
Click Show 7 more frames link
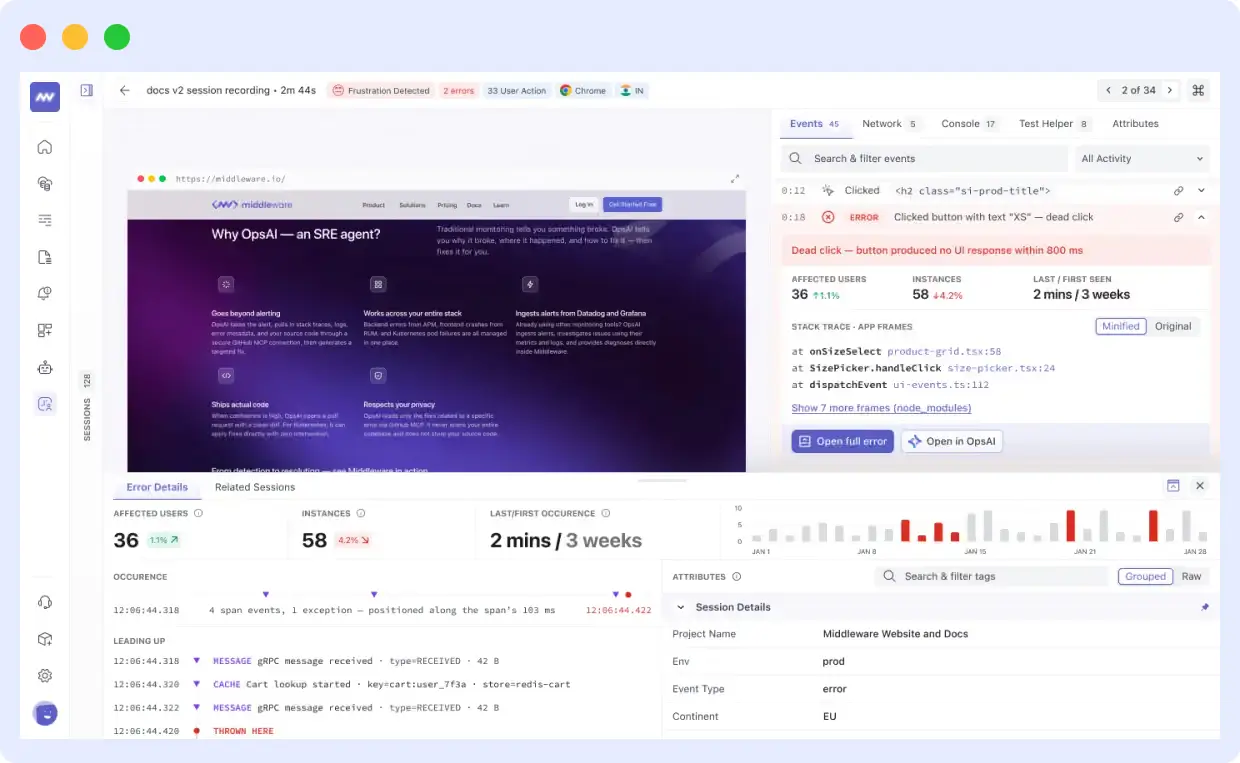pyautogui.click(x=881, y=408)
